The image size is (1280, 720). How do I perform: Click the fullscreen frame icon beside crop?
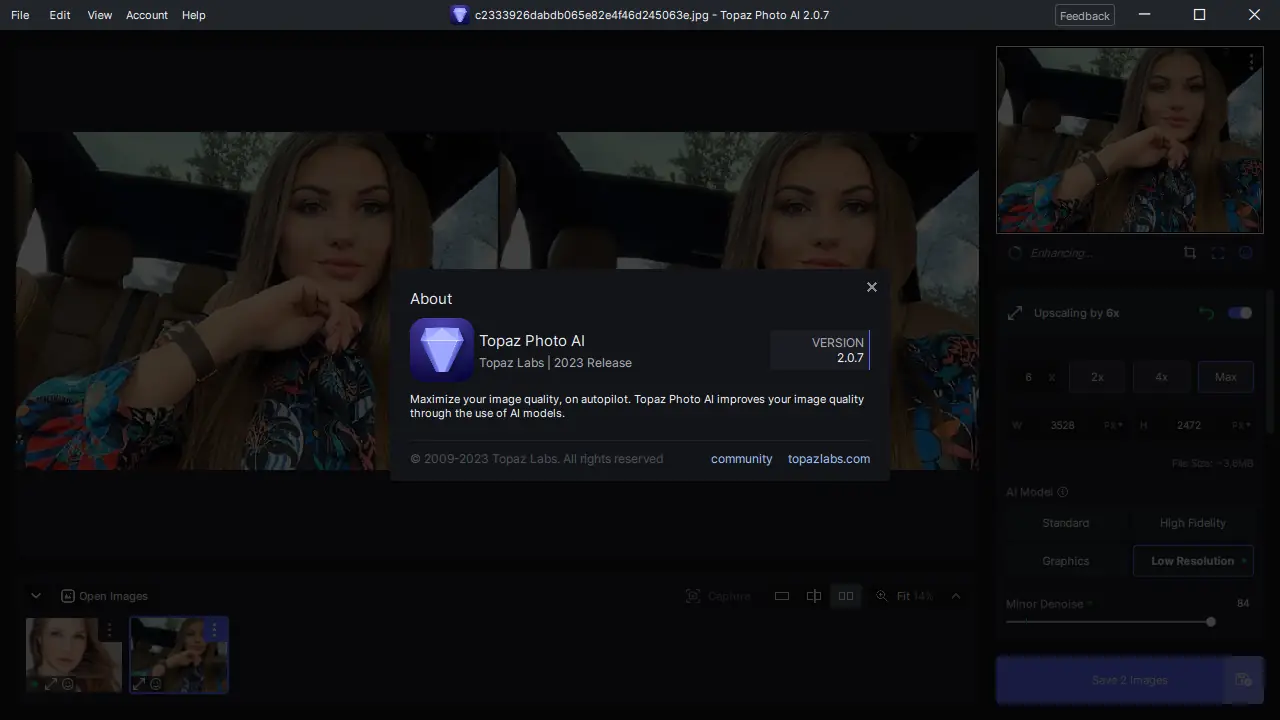[1218, 253]
